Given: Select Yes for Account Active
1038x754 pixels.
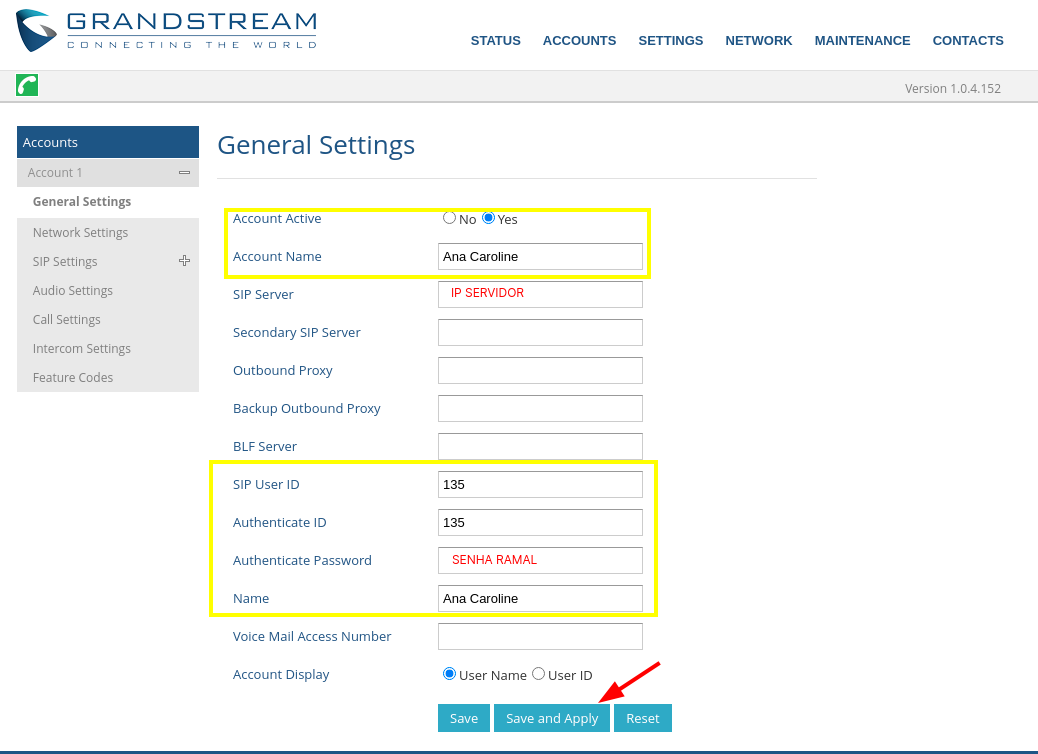Looking at the screenshot, I should point(489,218).
